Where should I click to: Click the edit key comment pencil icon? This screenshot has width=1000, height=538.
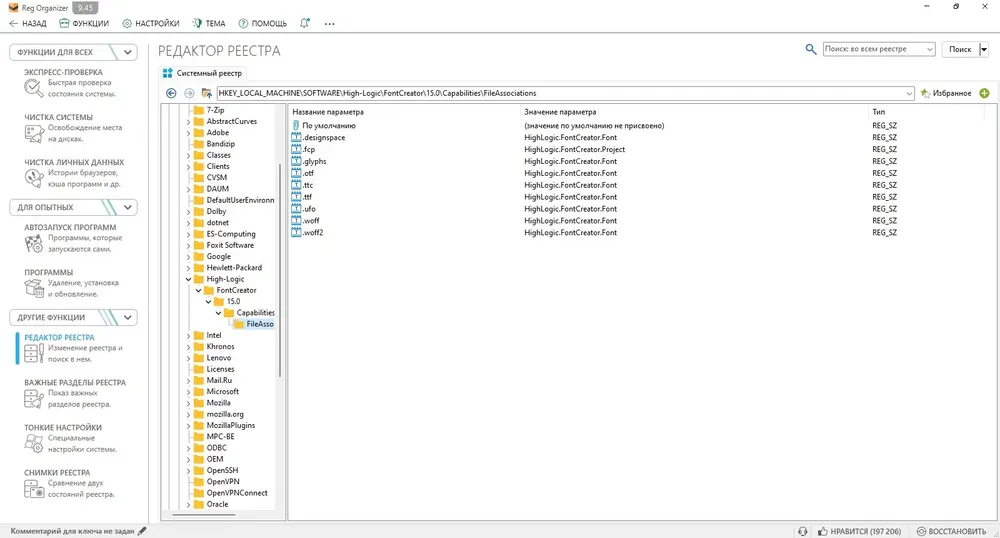point(142,531)
